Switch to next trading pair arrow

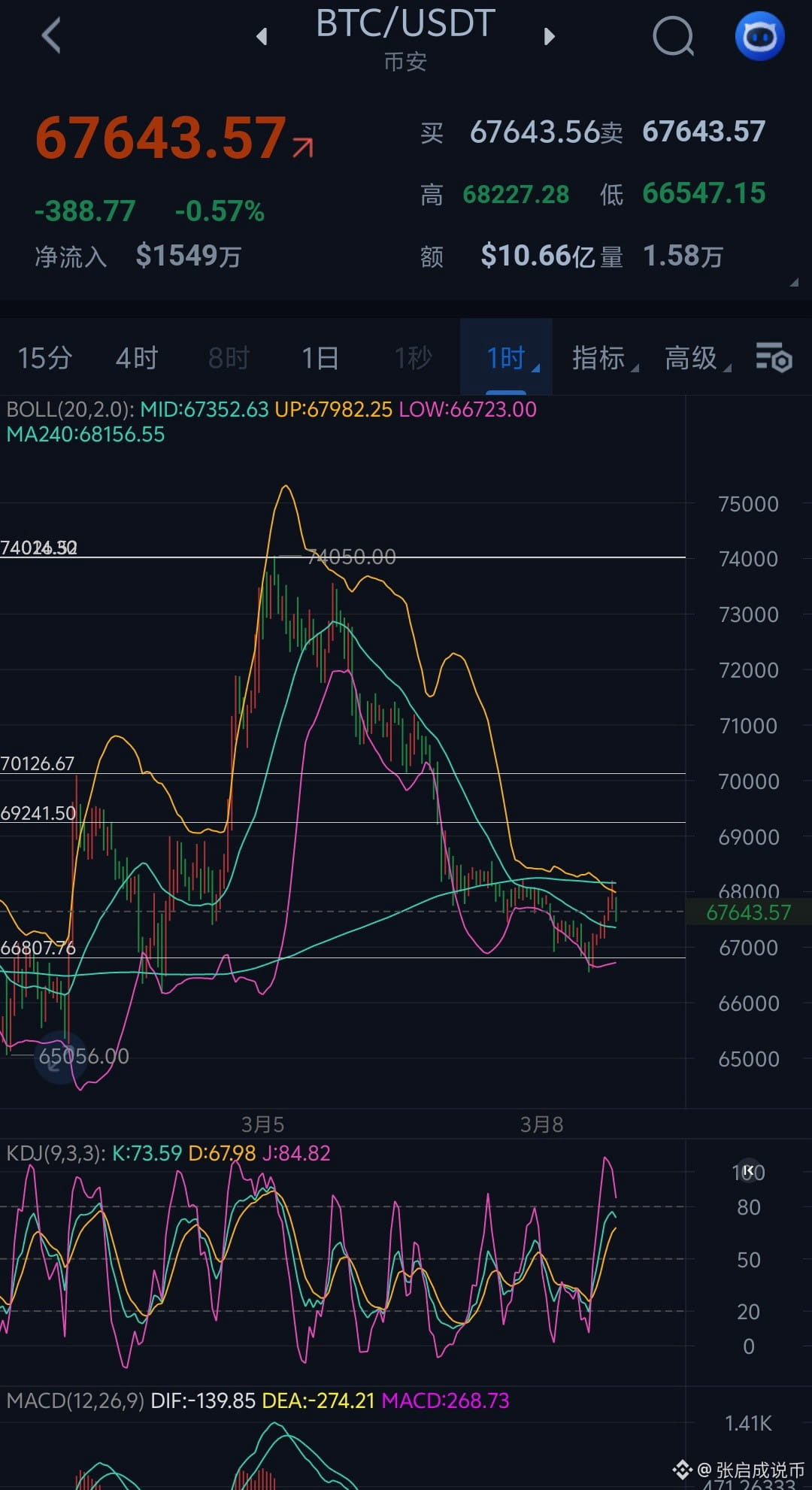(550, 36)
